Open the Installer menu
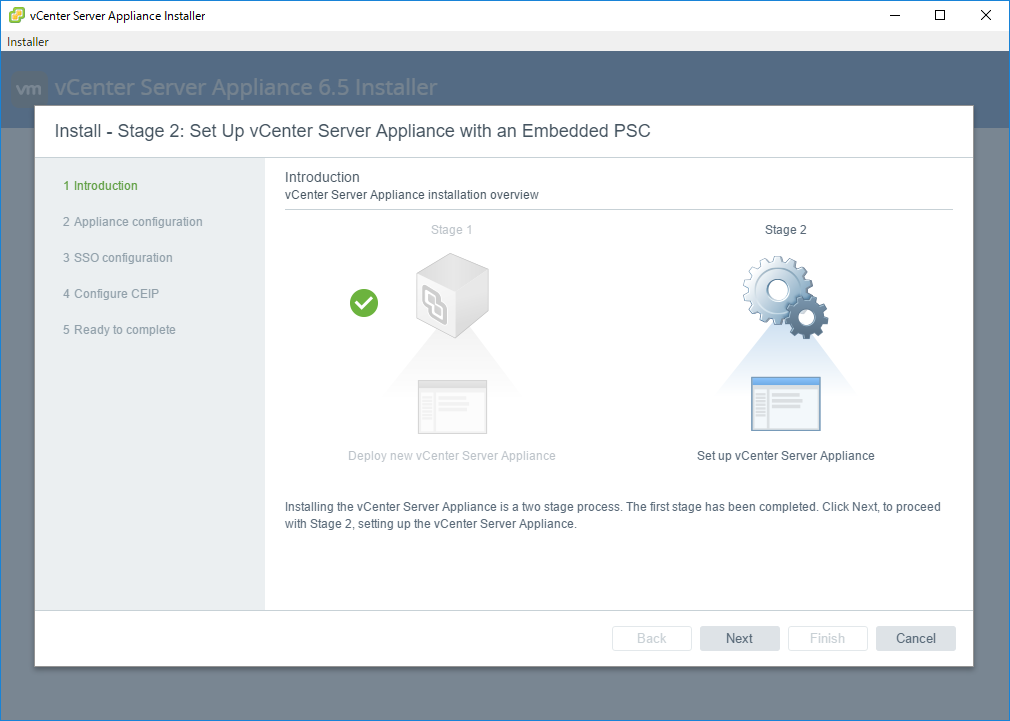Screen dimensions: 1010x721 tap(28, 42)
